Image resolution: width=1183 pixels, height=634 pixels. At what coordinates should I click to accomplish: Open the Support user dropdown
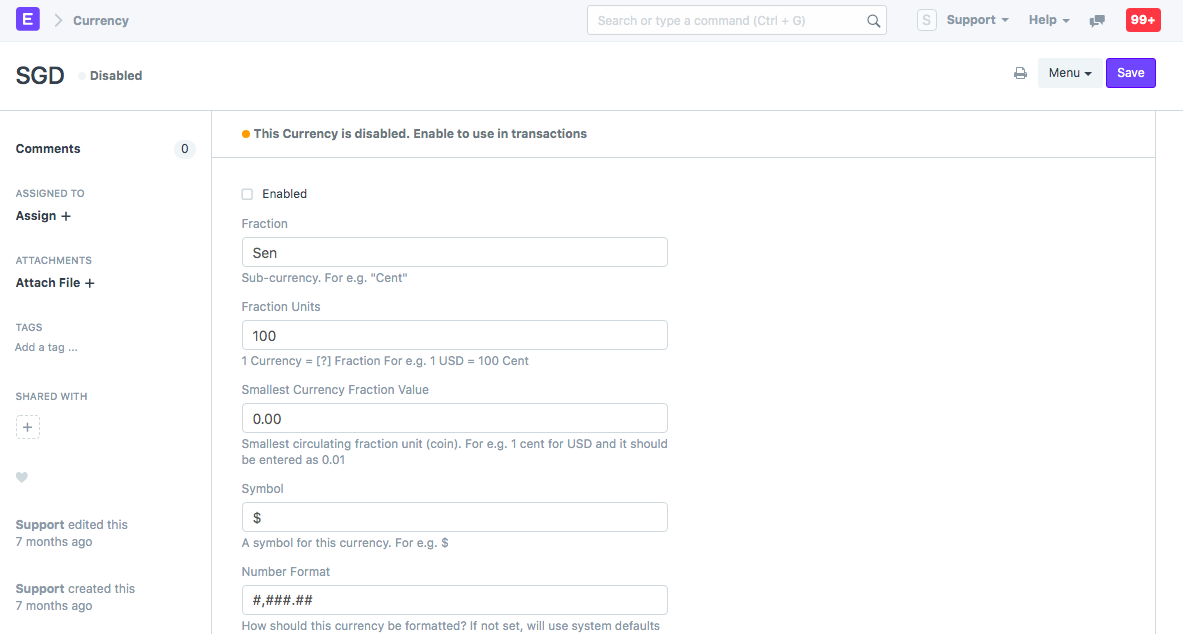click(977, 20)
